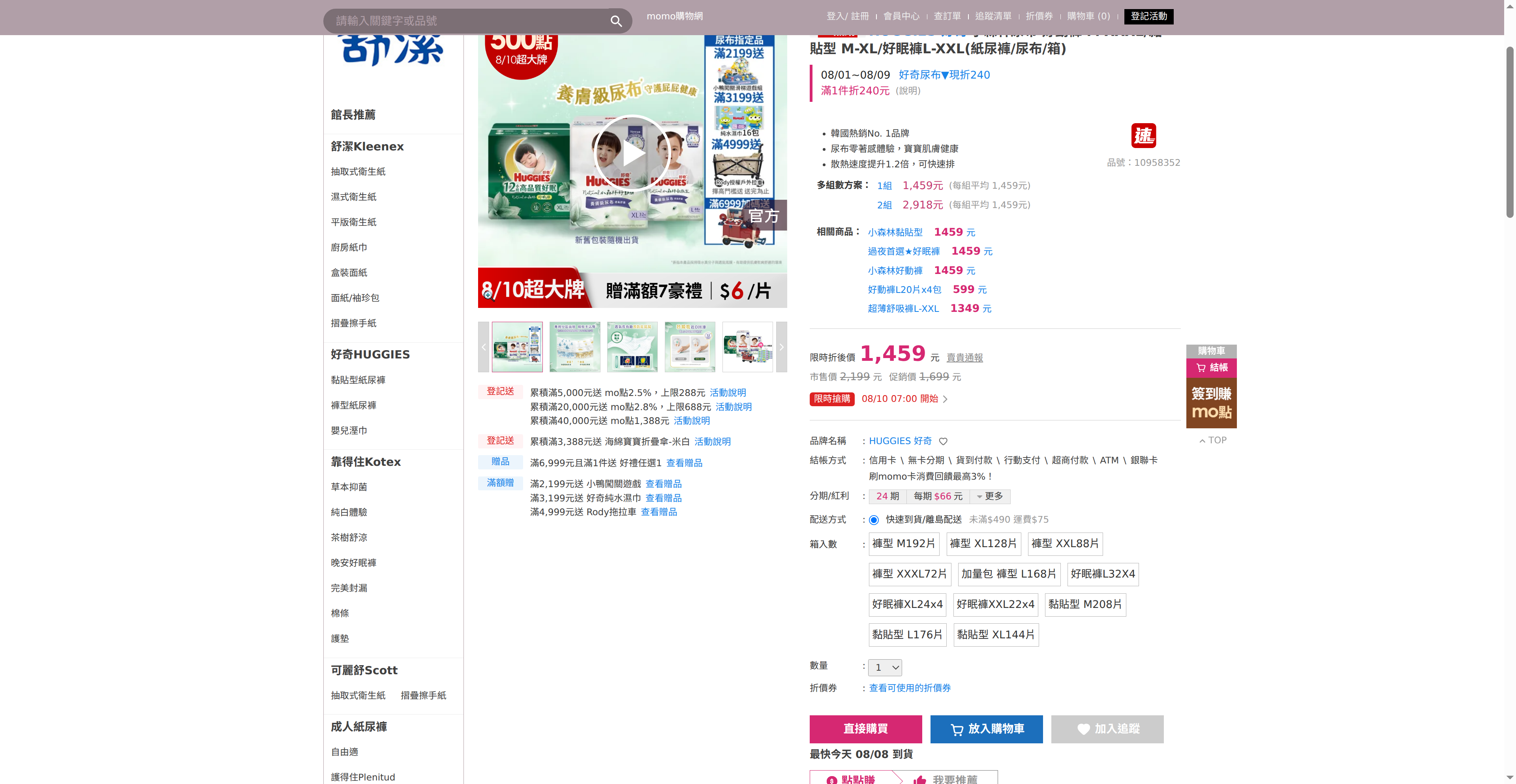
Task: Open related product 過夜首選★好眠褲
Action: coord(904,251)
